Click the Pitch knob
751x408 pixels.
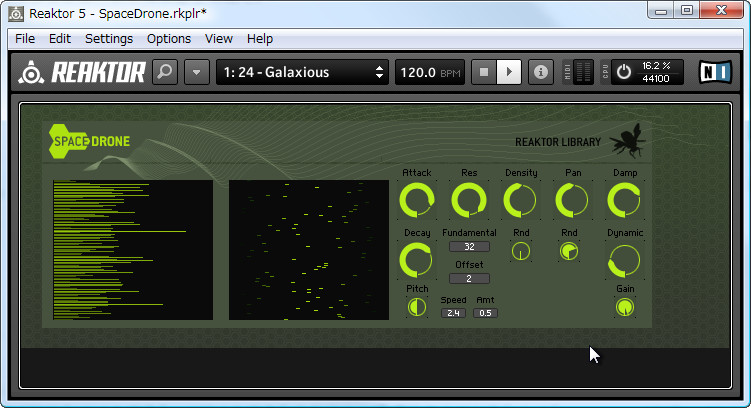coord(417,307)
